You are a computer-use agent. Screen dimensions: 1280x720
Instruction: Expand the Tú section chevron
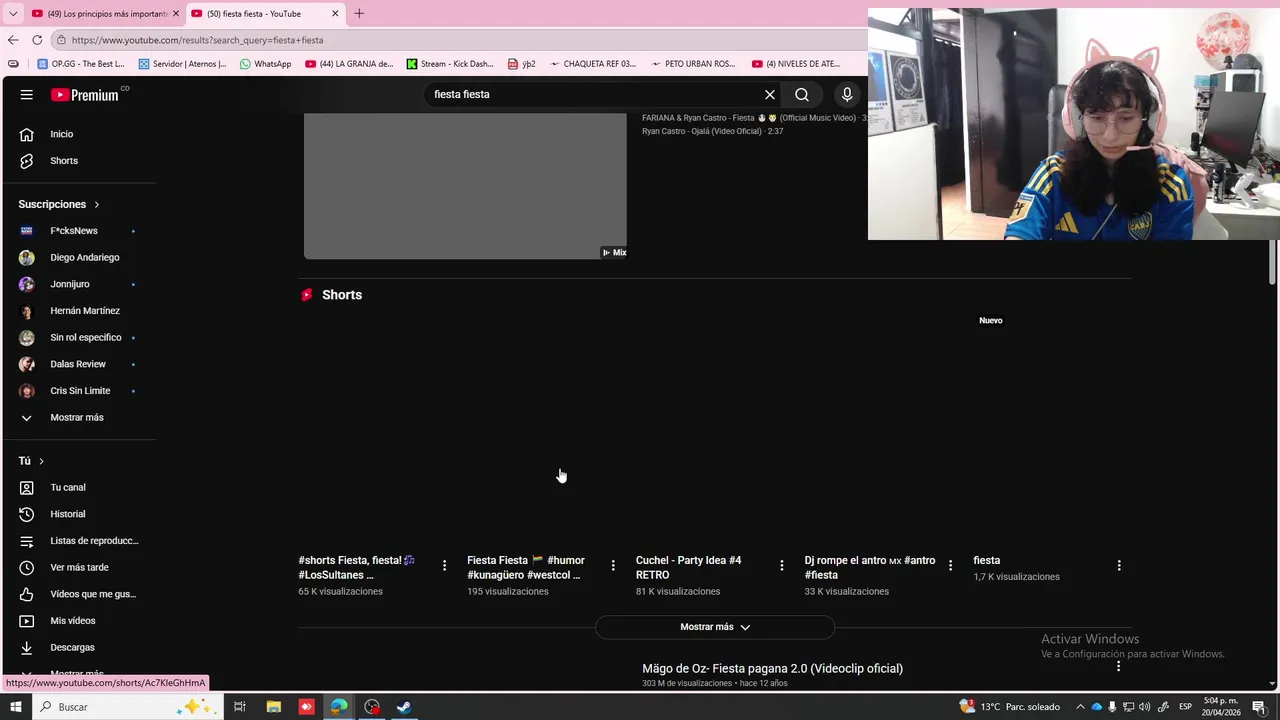coord(41,461)
